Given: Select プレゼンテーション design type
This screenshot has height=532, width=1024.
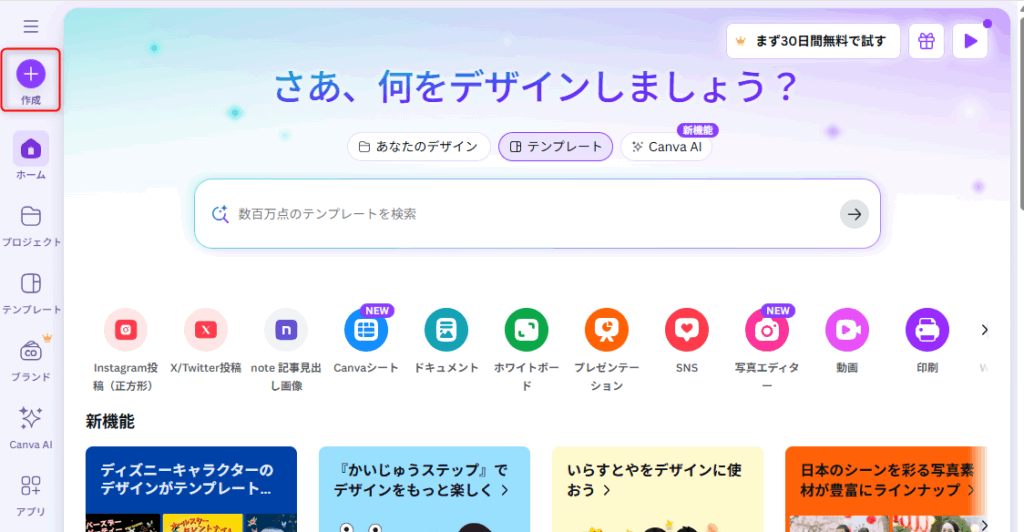Looking at the screenshot, I should (x=607, y=350).
